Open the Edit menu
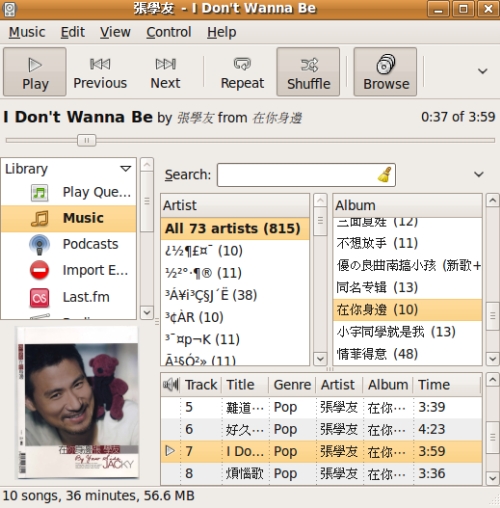The width and height of the screenshot is (500, 508). tap(72, 32)
